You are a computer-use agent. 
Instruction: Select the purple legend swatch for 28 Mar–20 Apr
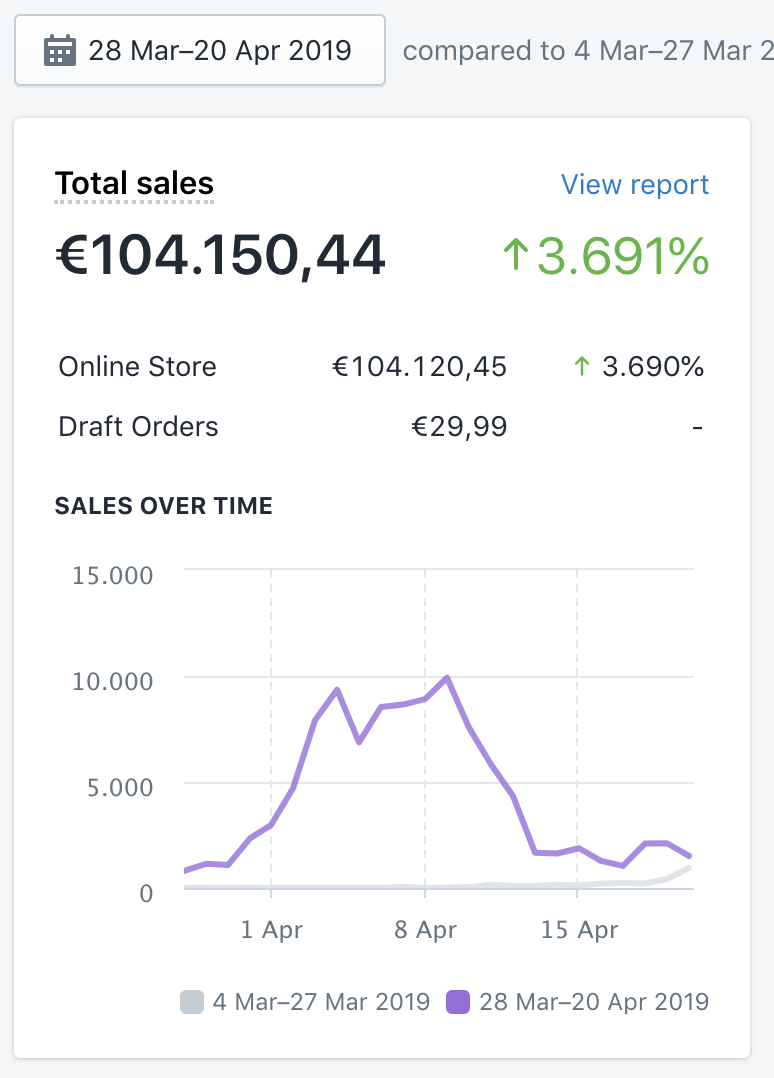458,1002
